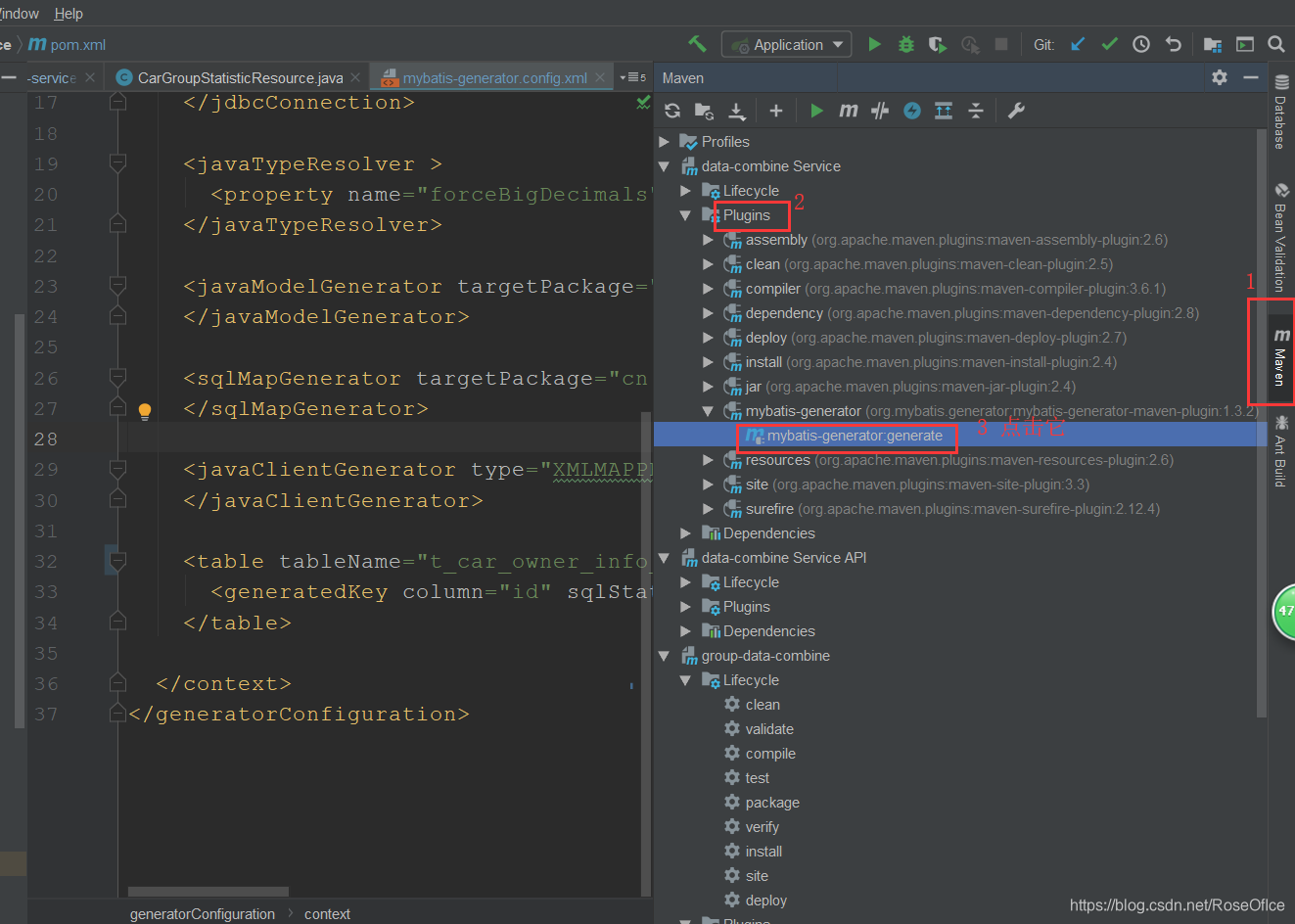This screenshot has height=924, width=1295.
Task: Show Git history clock icon
Action: 1141,44
